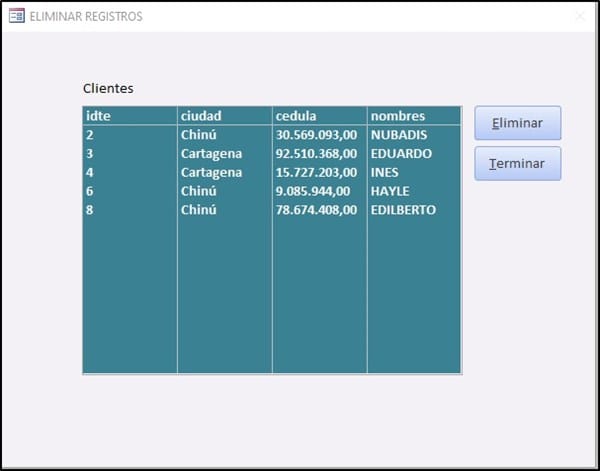Select the idte column header
The image size is (600, 471).
tap(130, 116)
